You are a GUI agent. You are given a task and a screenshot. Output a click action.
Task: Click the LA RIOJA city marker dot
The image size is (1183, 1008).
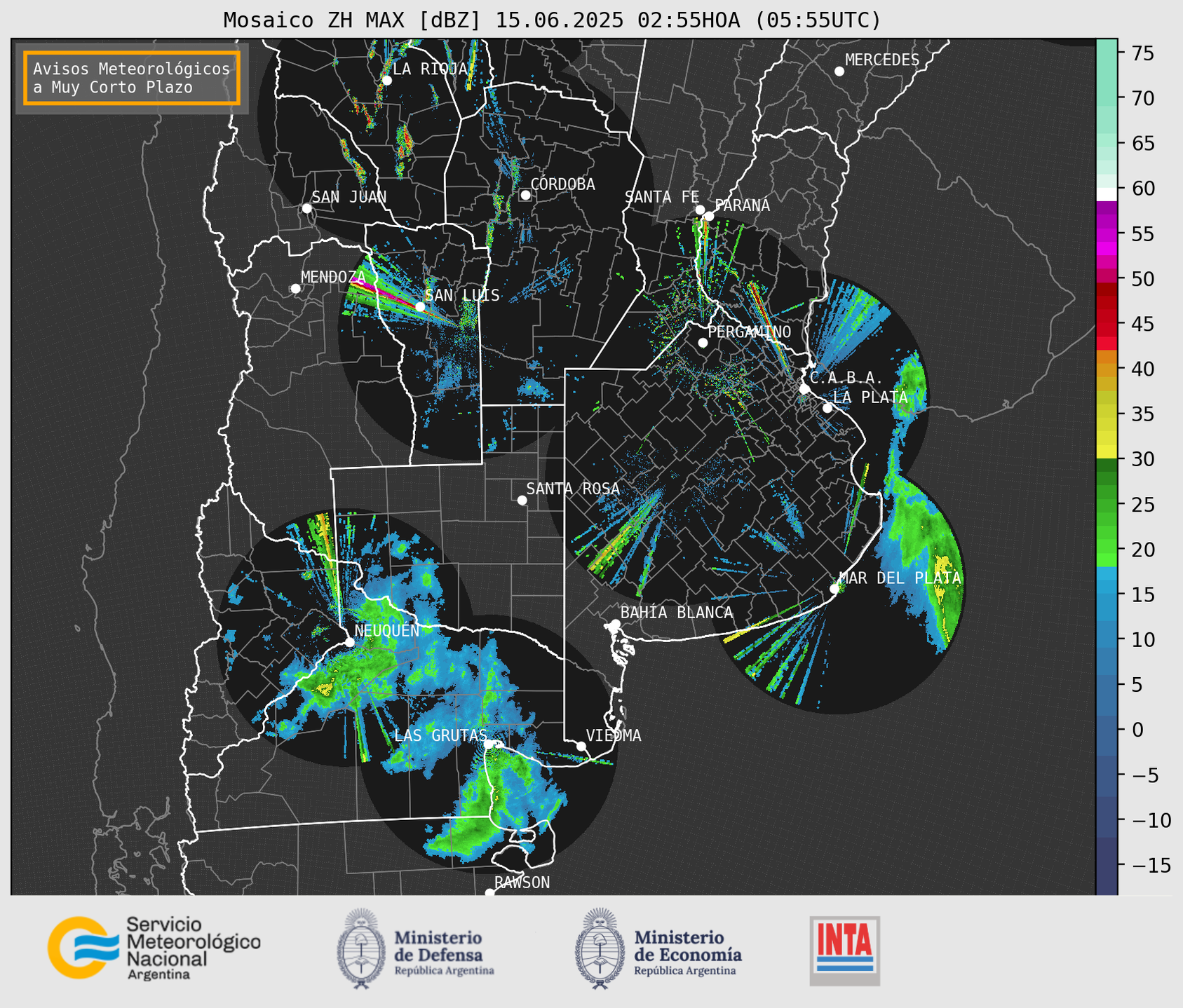(x=387, y=81)
